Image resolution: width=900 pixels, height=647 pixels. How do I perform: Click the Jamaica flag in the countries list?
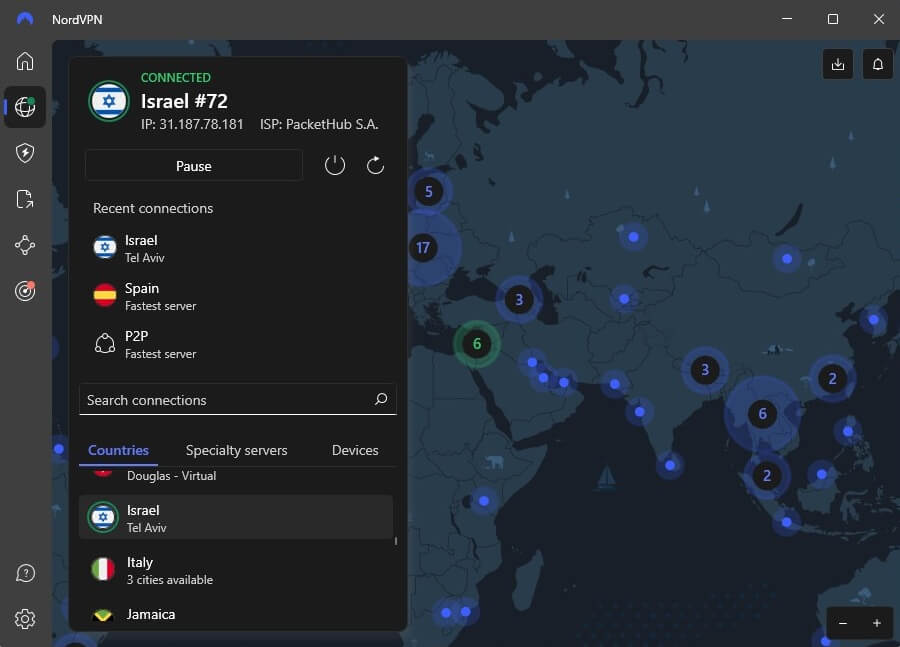tap(103, 616)
